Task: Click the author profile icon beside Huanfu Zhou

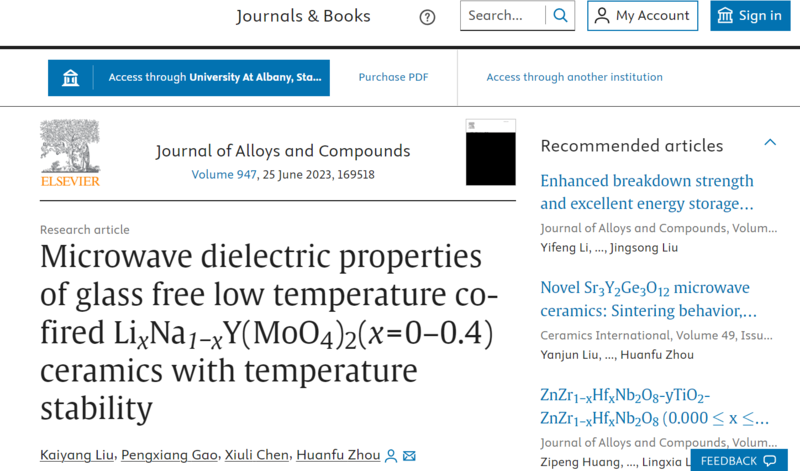Action: click(391, 456)
